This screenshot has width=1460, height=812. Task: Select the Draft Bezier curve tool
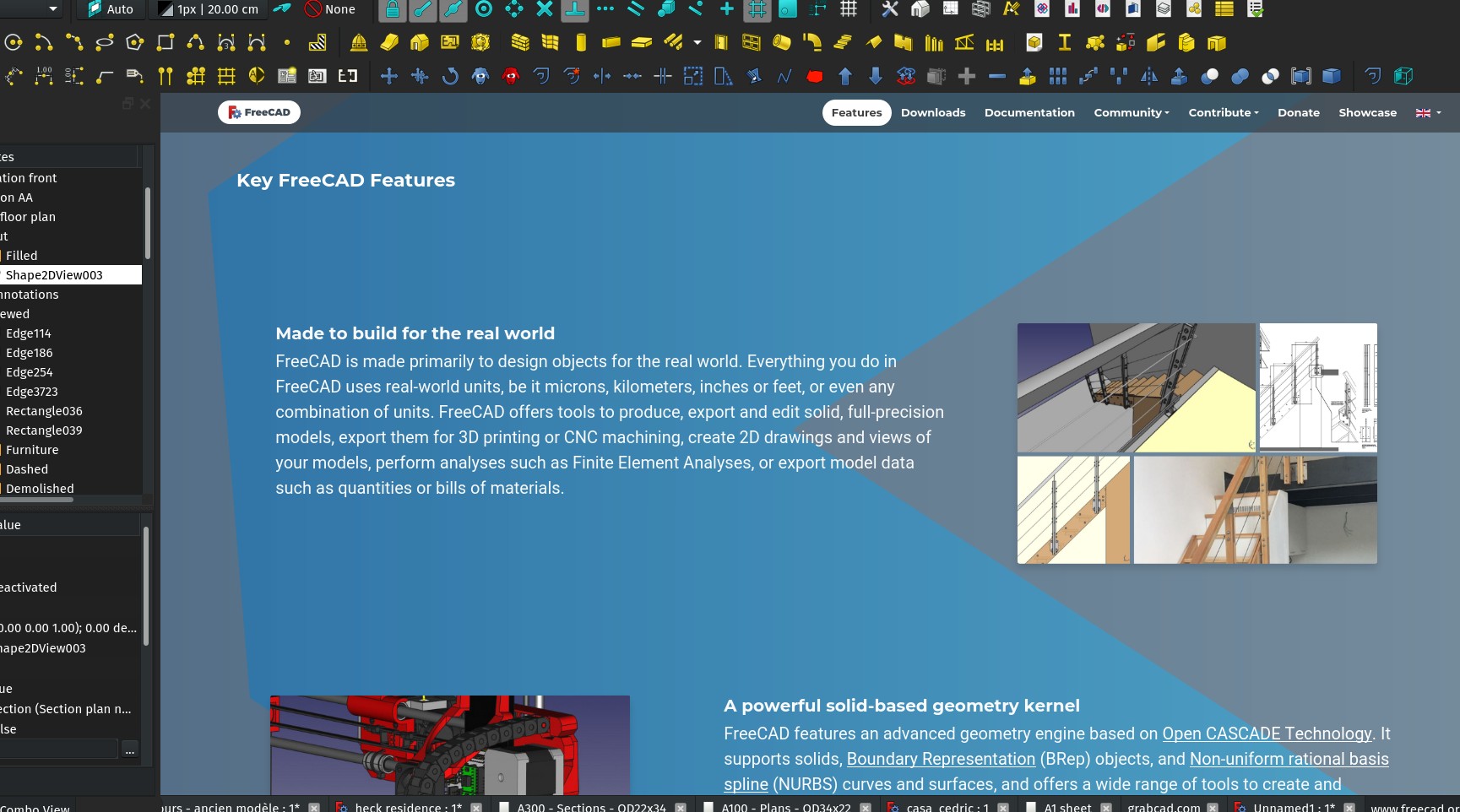coord(257,42)
